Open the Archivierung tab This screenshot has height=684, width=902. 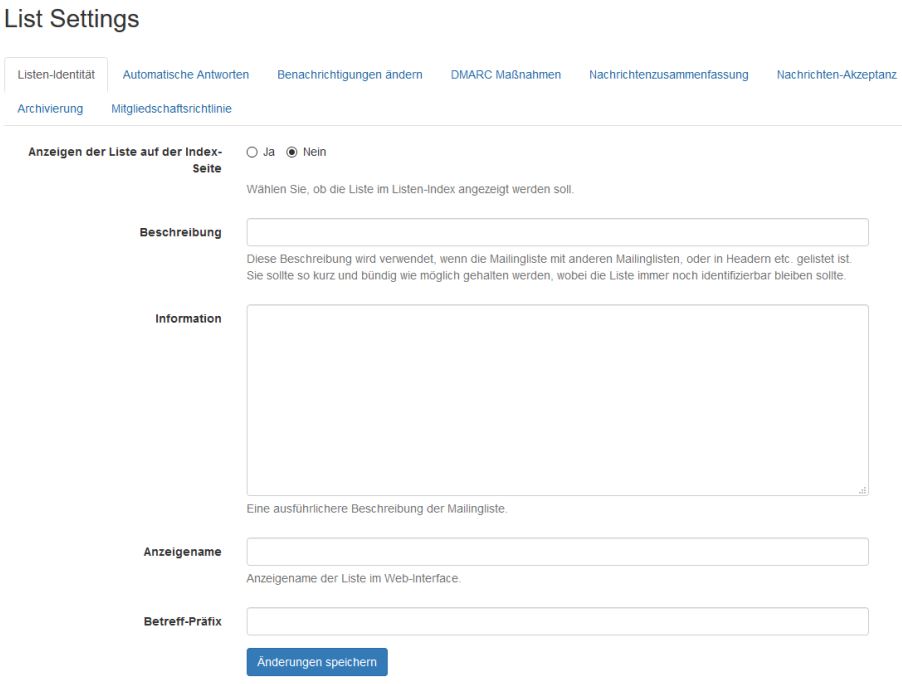(x=50, y=108)
